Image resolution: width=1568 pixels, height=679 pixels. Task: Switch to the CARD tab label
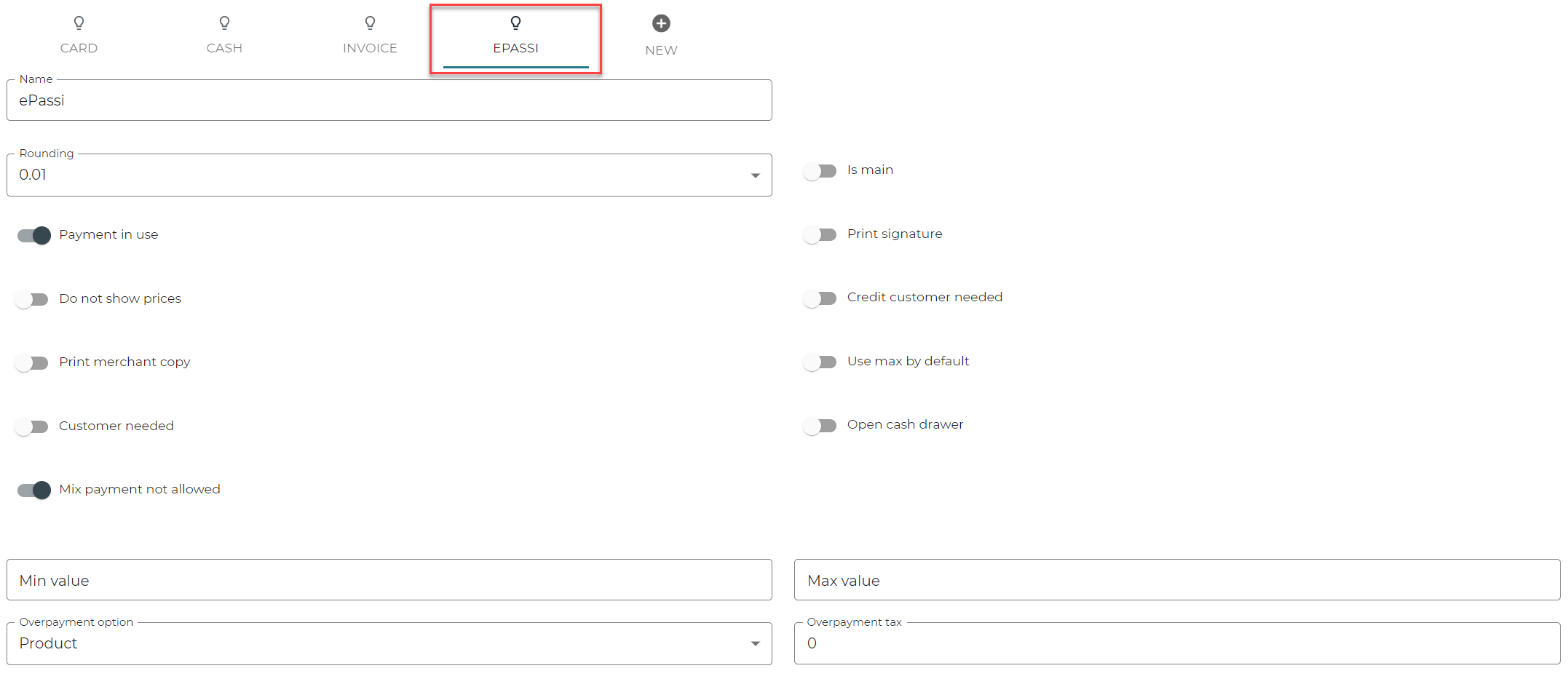[79, 48]
